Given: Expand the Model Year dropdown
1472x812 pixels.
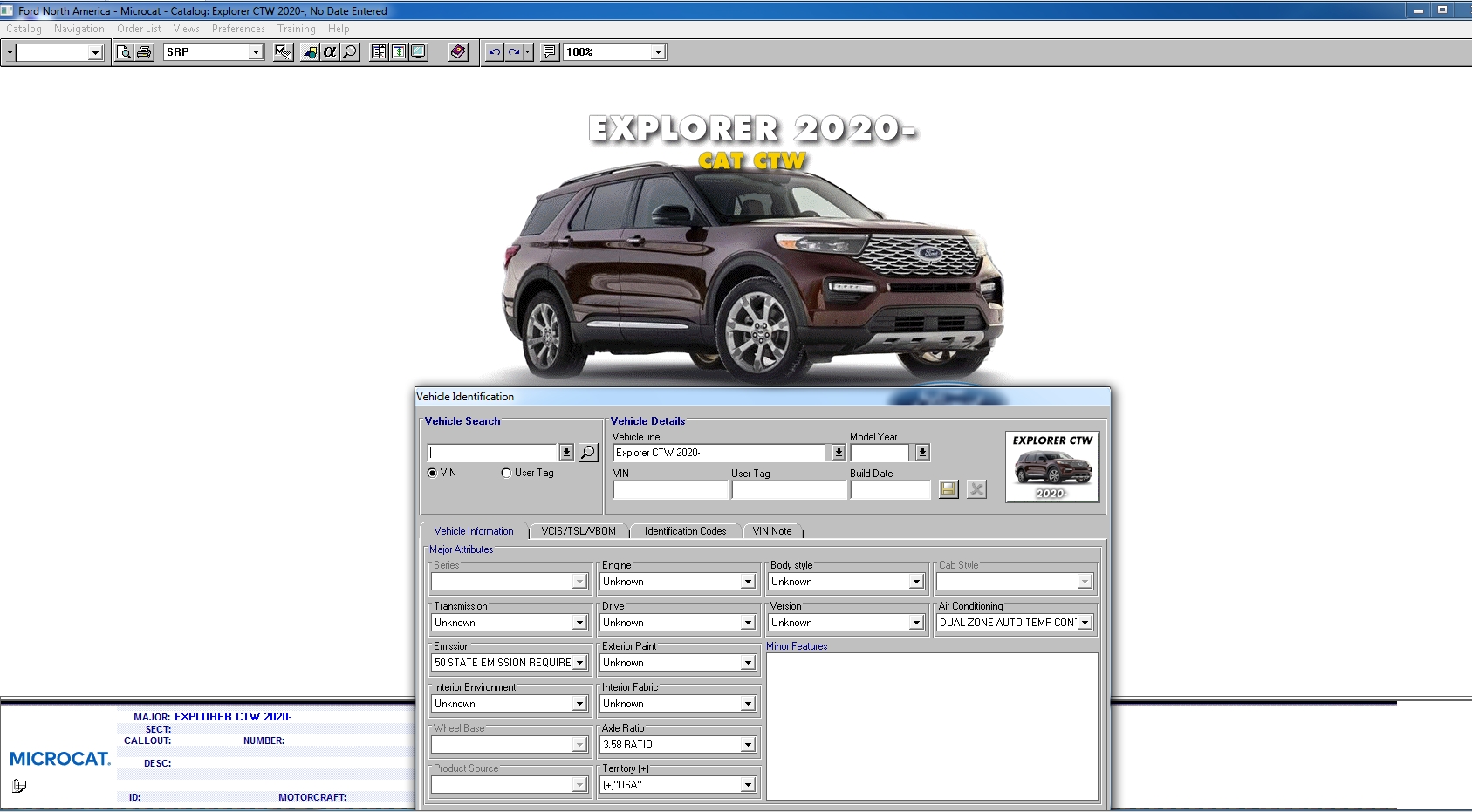Looking at the screenshot, I should 922,453.
